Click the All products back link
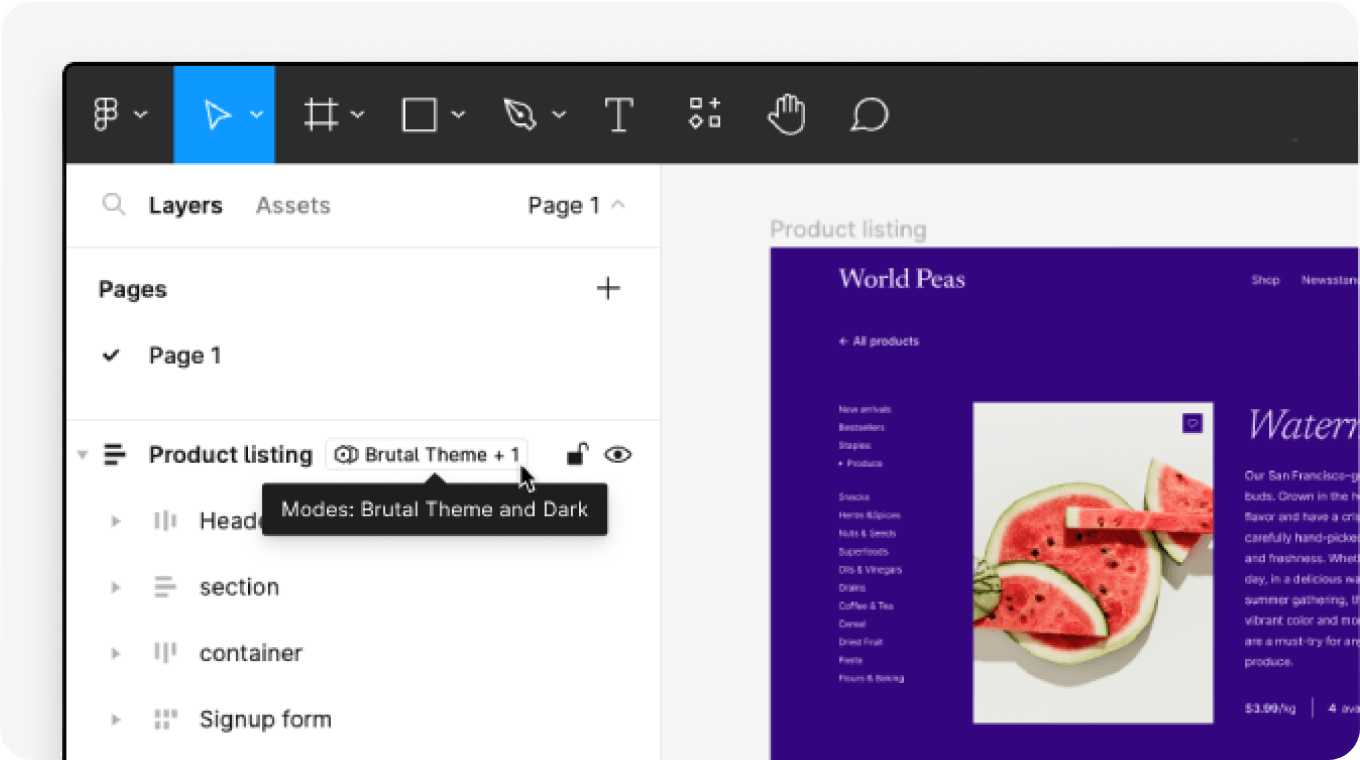This screenshot has height=760, width=1360. click(x=879, y=341)
